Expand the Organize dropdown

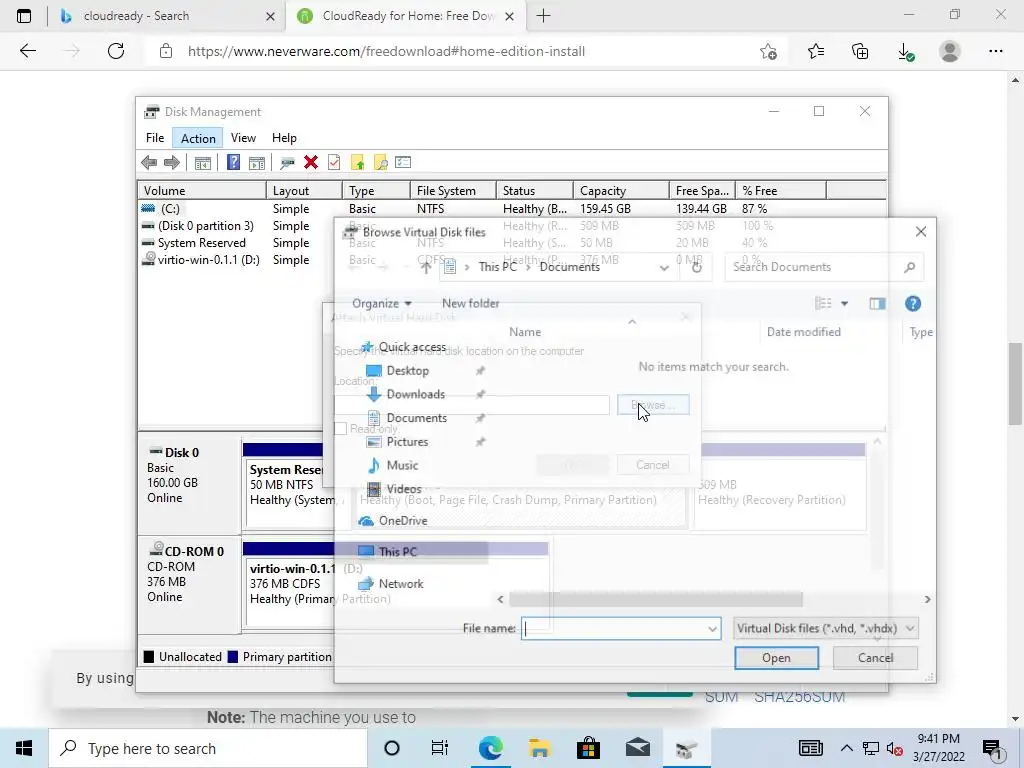pyautogui.click(x=381, y=304)
